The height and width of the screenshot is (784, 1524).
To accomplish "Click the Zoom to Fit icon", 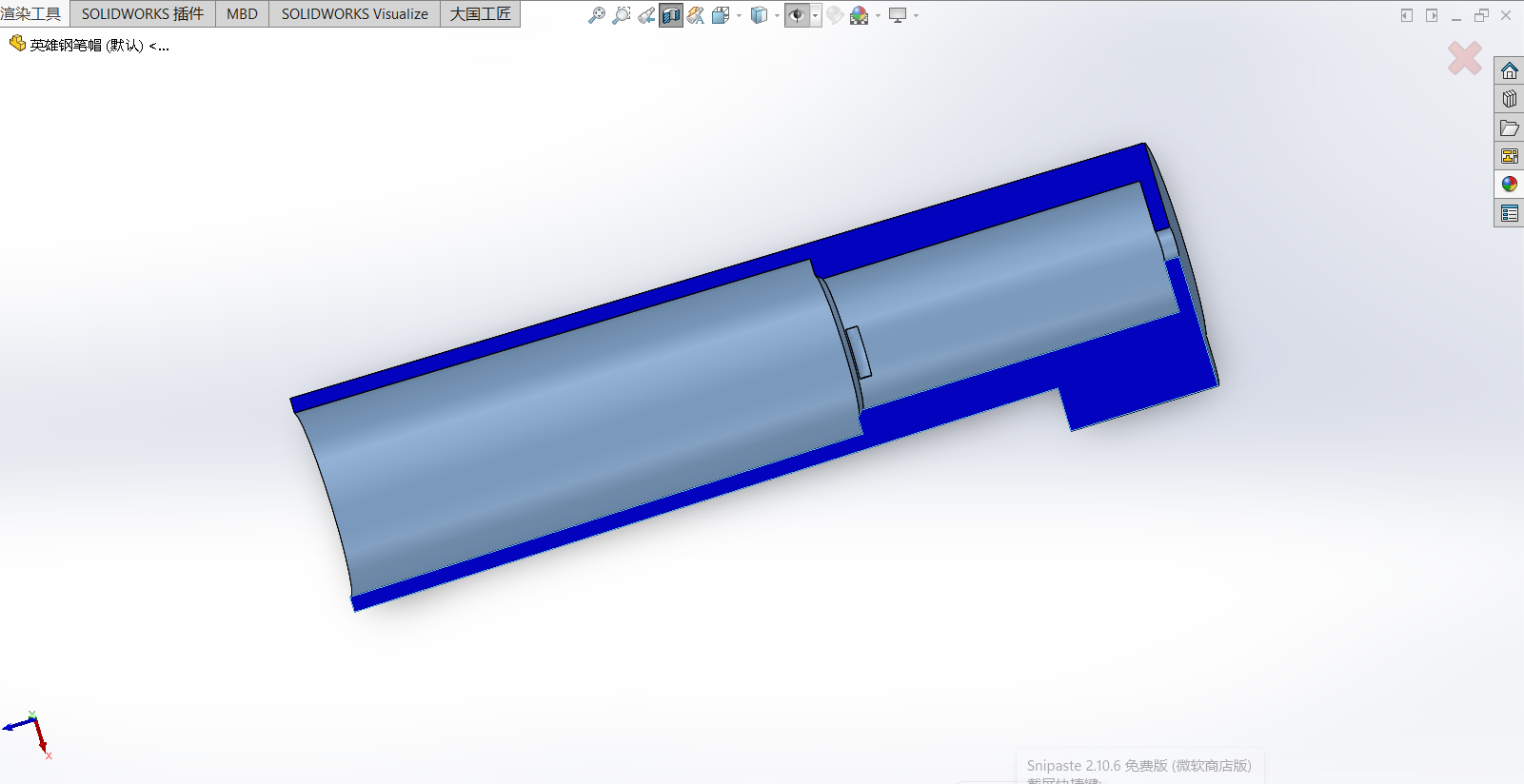I will (x=597, y=15).
